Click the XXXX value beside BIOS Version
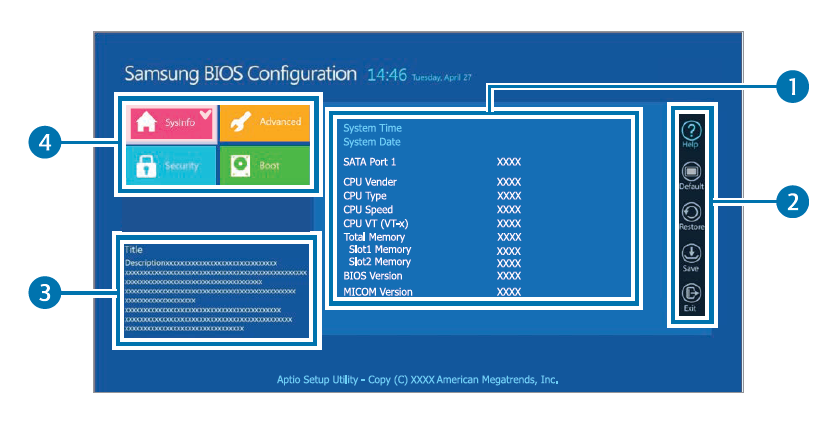 pos(509,276)
